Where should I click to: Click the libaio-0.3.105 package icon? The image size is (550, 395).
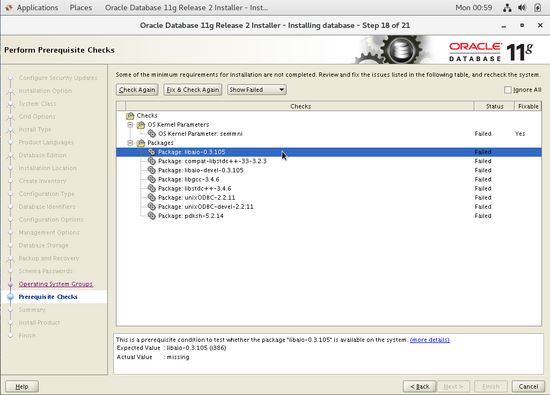(x=152, y=152)
